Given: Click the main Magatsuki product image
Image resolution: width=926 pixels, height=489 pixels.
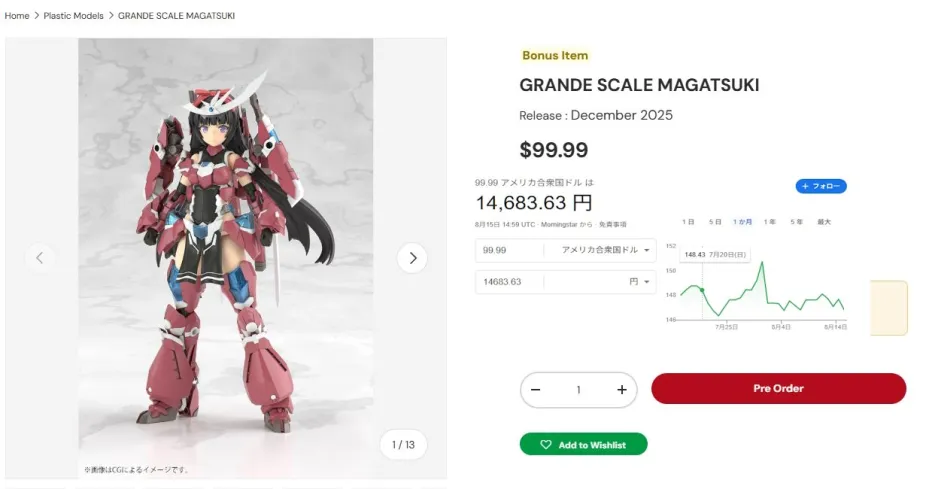Looking at the screenshot, I should click(x=226, y=258).
